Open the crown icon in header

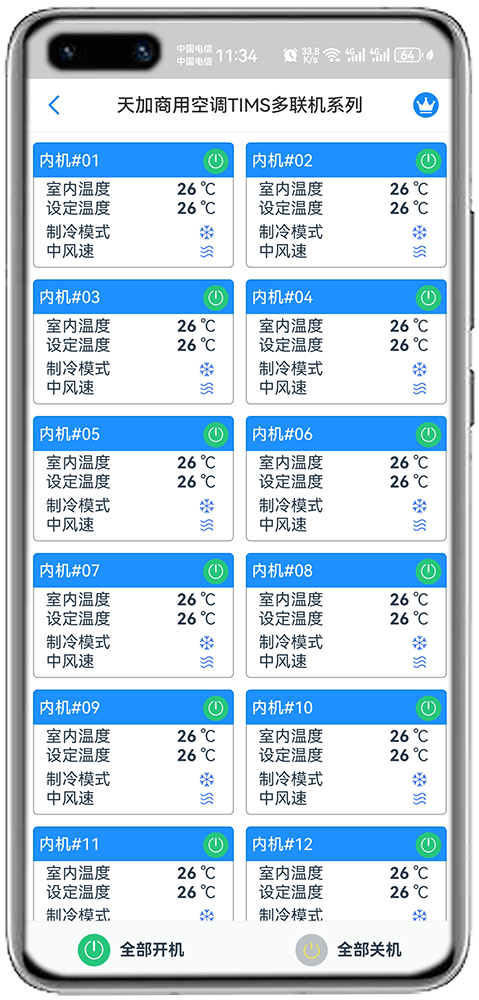pos(425,105)
